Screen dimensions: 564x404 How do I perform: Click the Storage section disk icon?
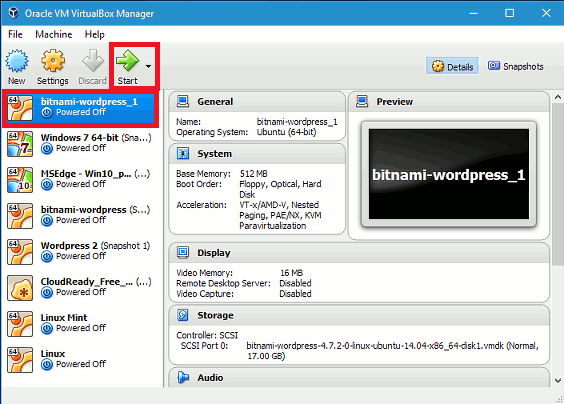[x=183, y=315]
